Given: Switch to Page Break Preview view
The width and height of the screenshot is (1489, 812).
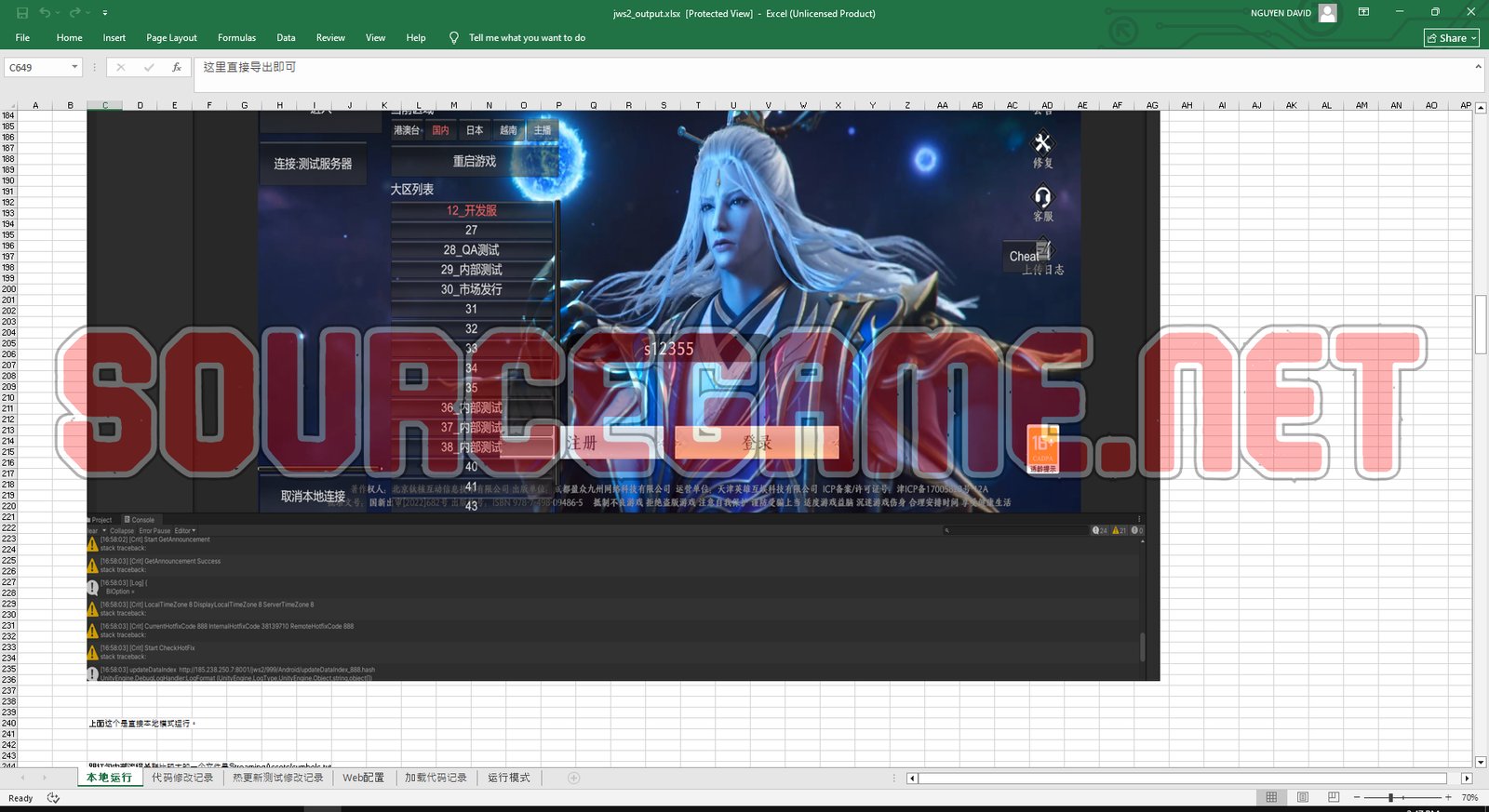Looking at the screenshot, I should click(x=1333, y=798).
